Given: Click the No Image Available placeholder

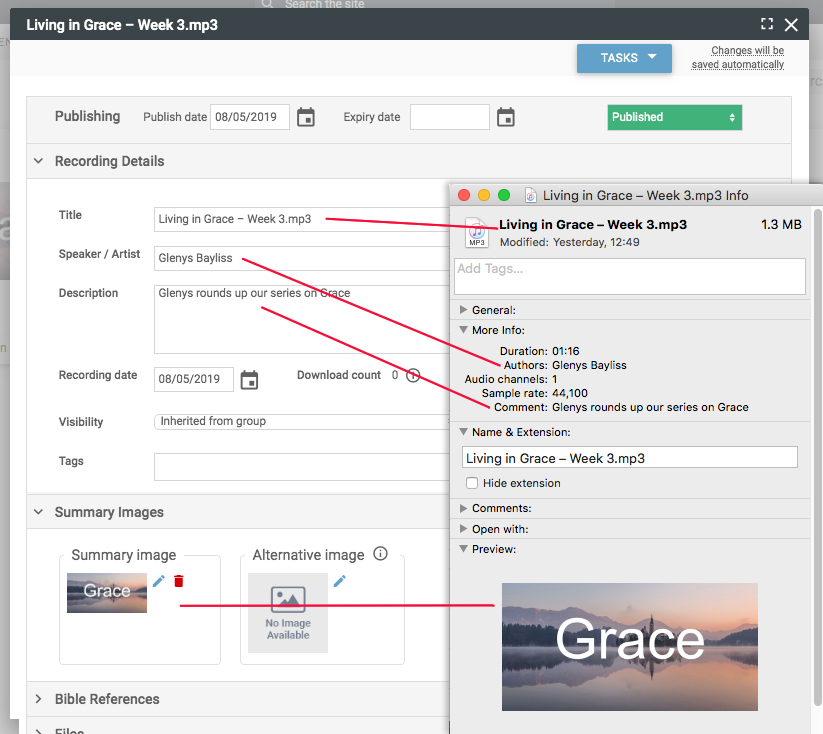Looking at the screenshot, I should point(288,613).
